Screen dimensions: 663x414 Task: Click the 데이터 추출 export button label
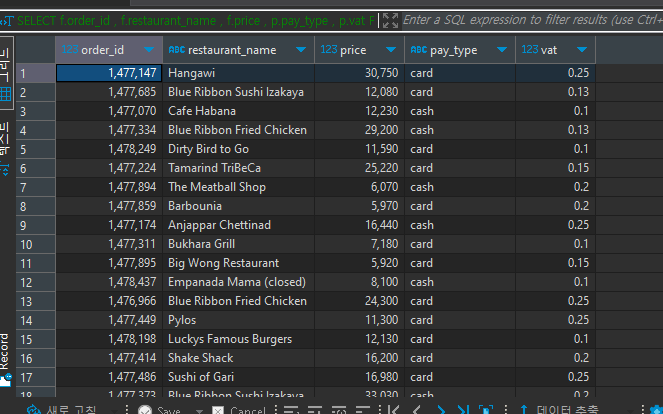[x=567, y=410]
